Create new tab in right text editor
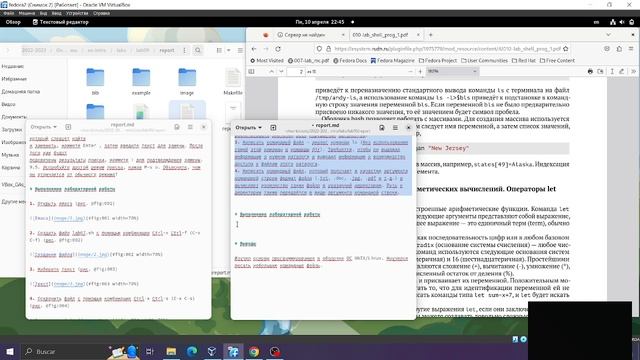640x360 pixels. (x=273, y=128)
